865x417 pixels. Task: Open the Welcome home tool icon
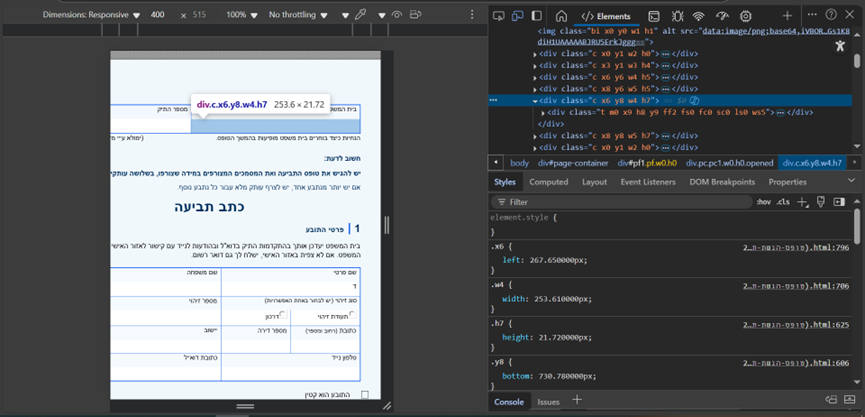pyautogui.click(x=561, y=15)
